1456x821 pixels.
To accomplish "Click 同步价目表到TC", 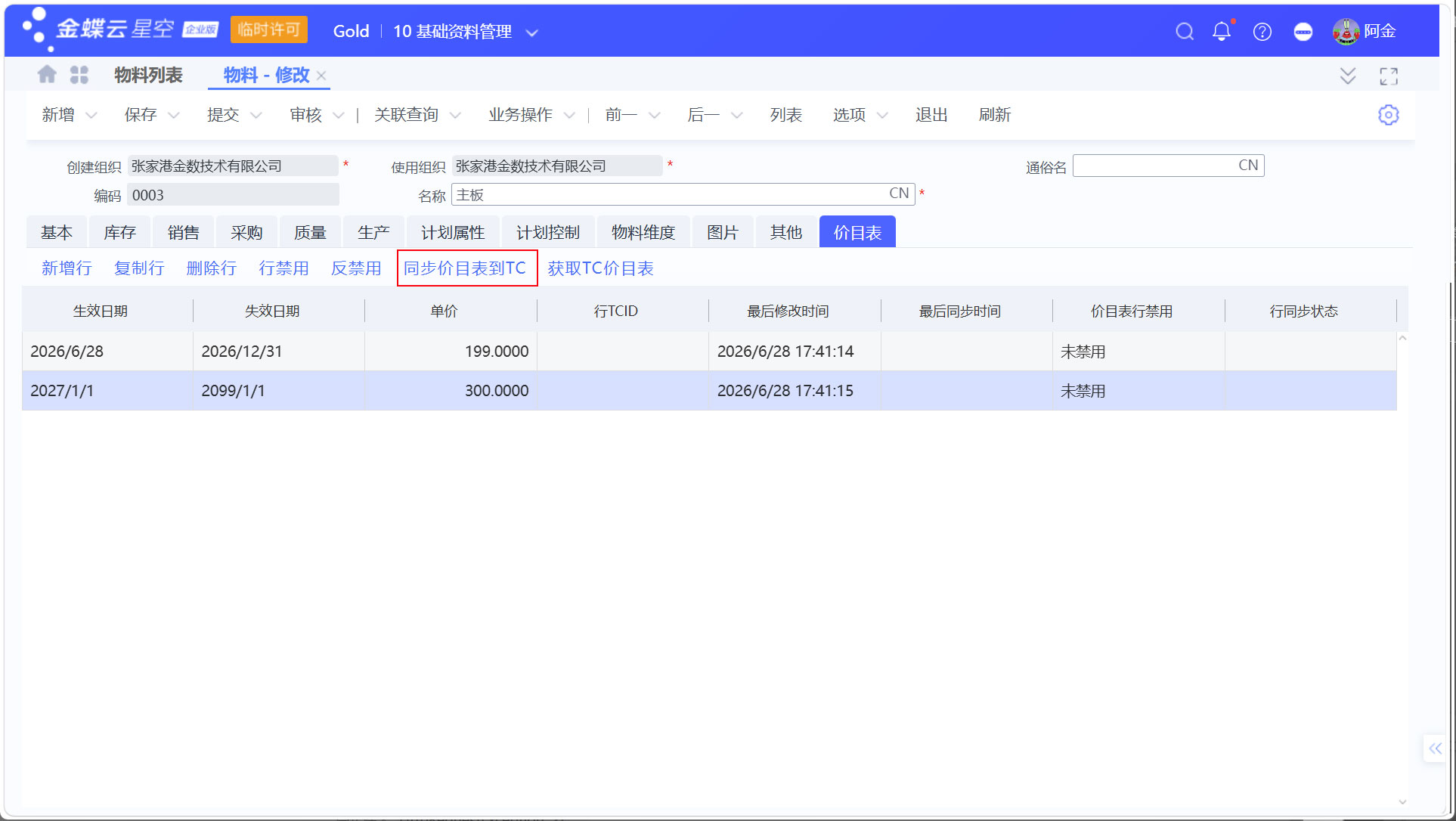I will pos(465,268).
